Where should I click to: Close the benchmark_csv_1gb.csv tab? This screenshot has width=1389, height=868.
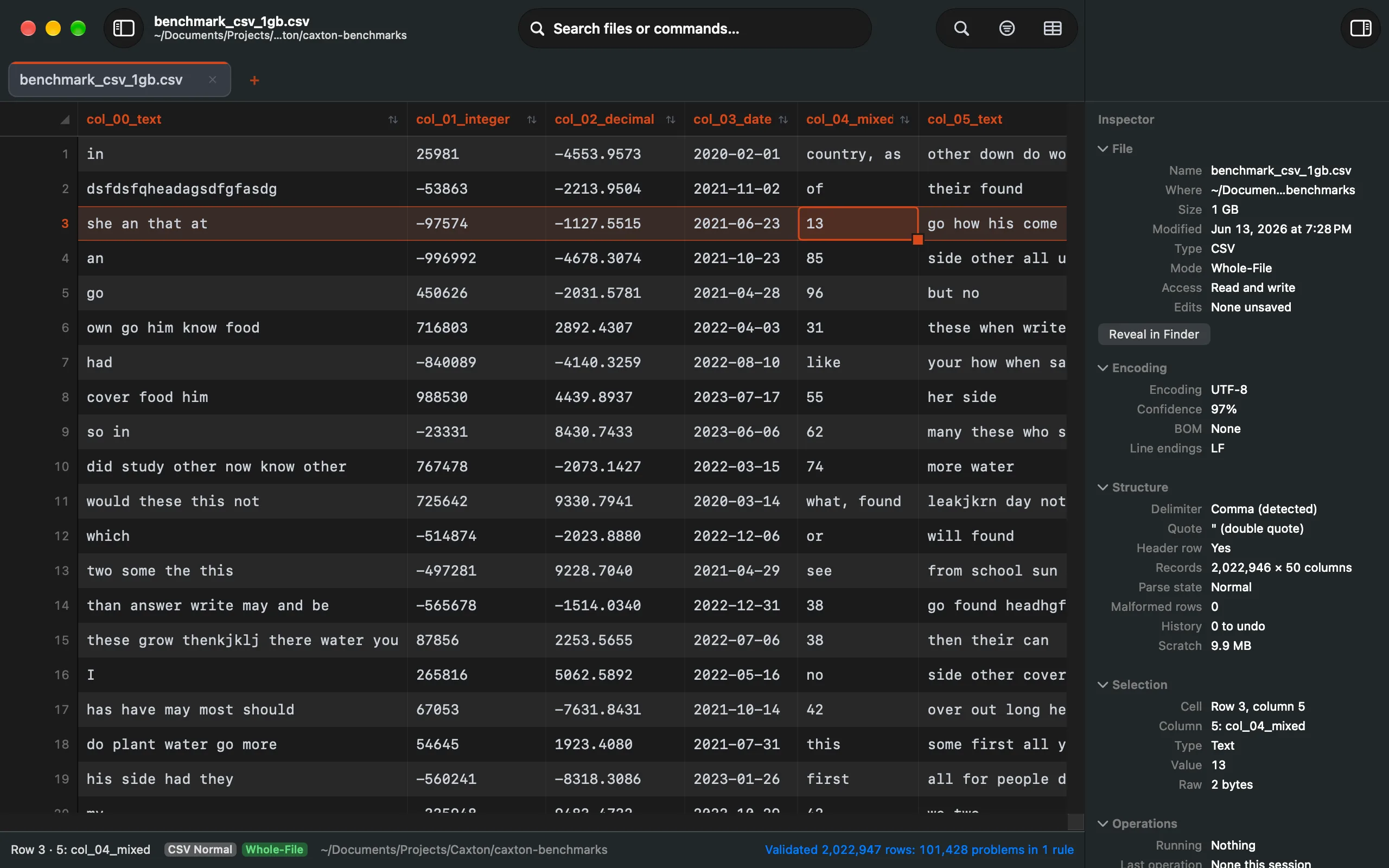click(212, 80)
